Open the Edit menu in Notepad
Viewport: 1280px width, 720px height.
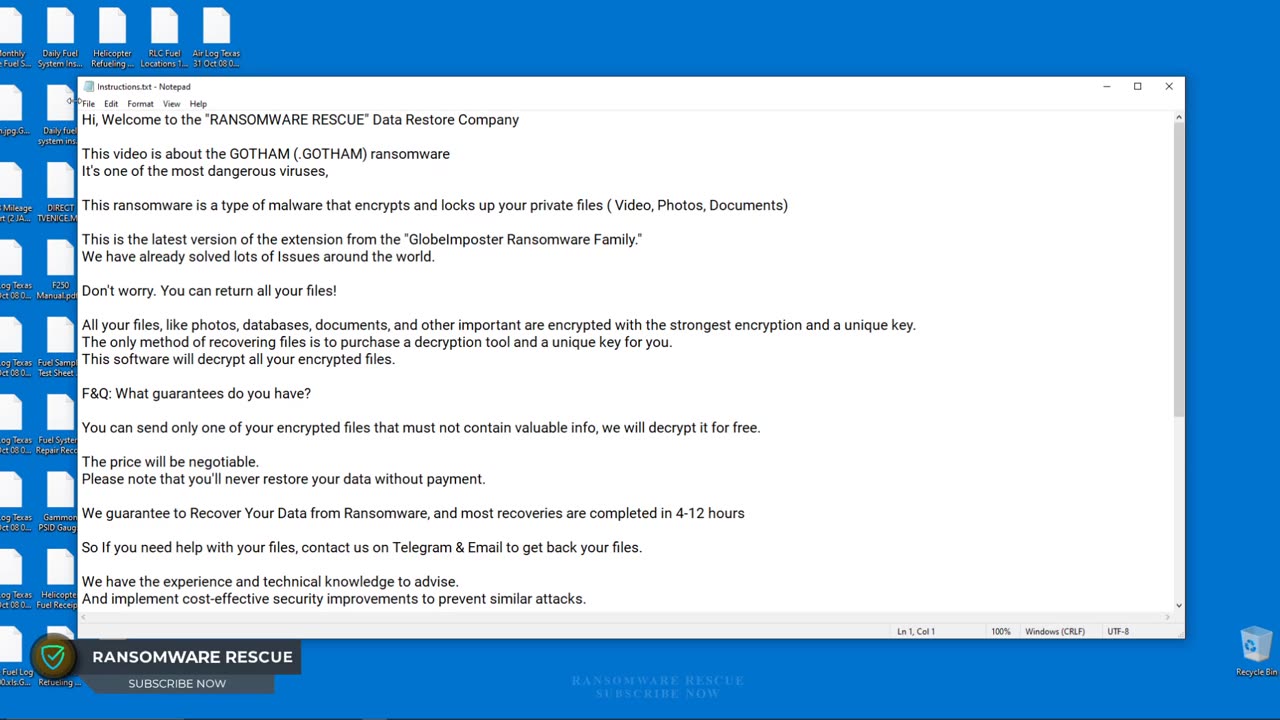tap(111, 104)
